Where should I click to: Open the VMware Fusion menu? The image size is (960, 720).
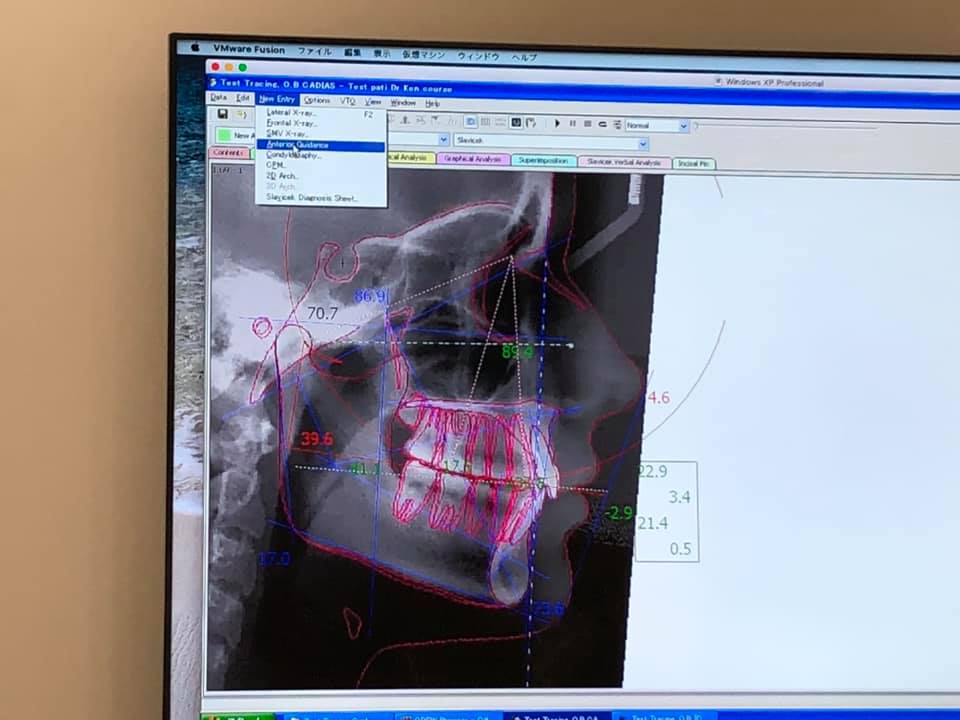(x=249, y=50)
